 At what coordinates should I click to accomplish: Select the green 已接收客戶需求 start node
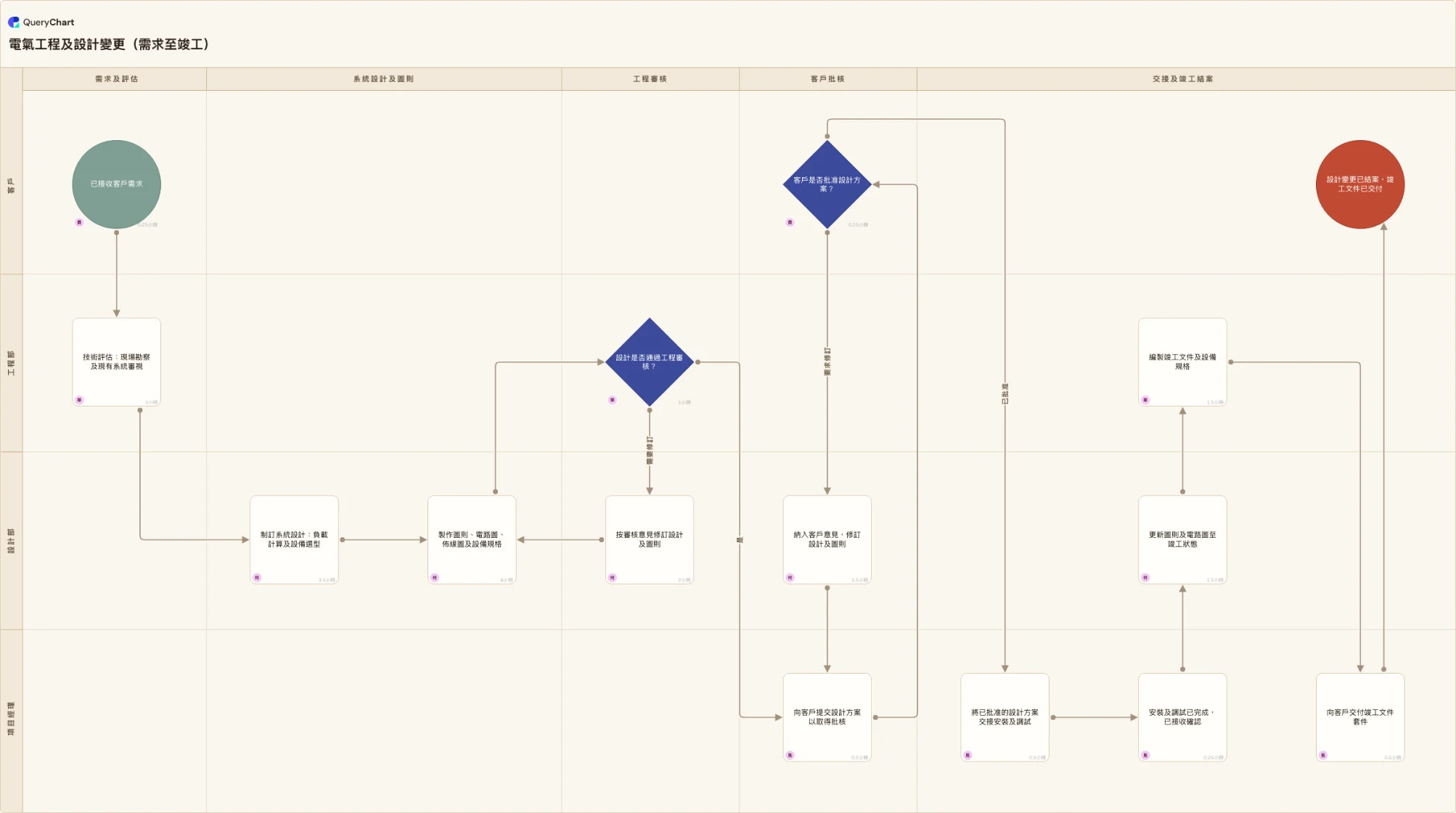[x=116, y=184]
